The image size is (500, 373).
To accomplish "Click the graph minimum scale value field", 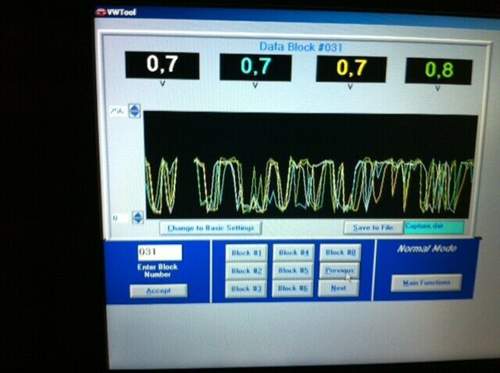I will [x=120, y=218].
